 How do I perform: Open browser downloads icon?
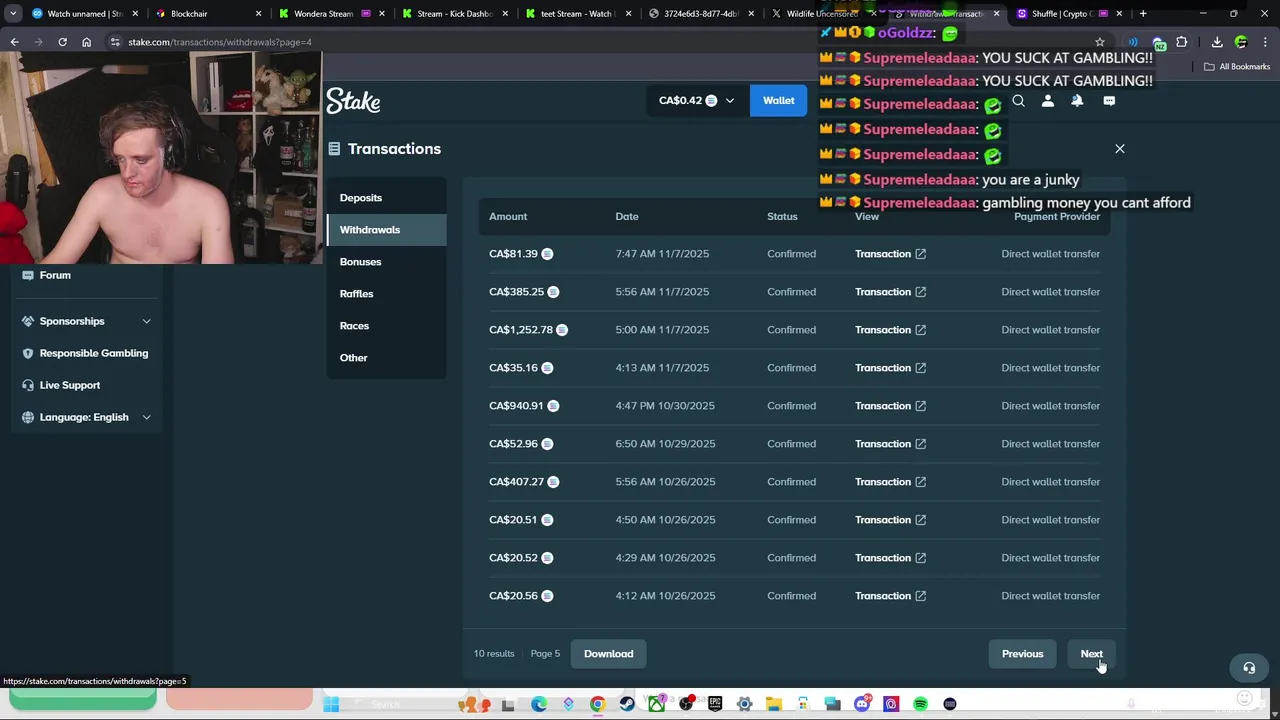coord(1217,42)
